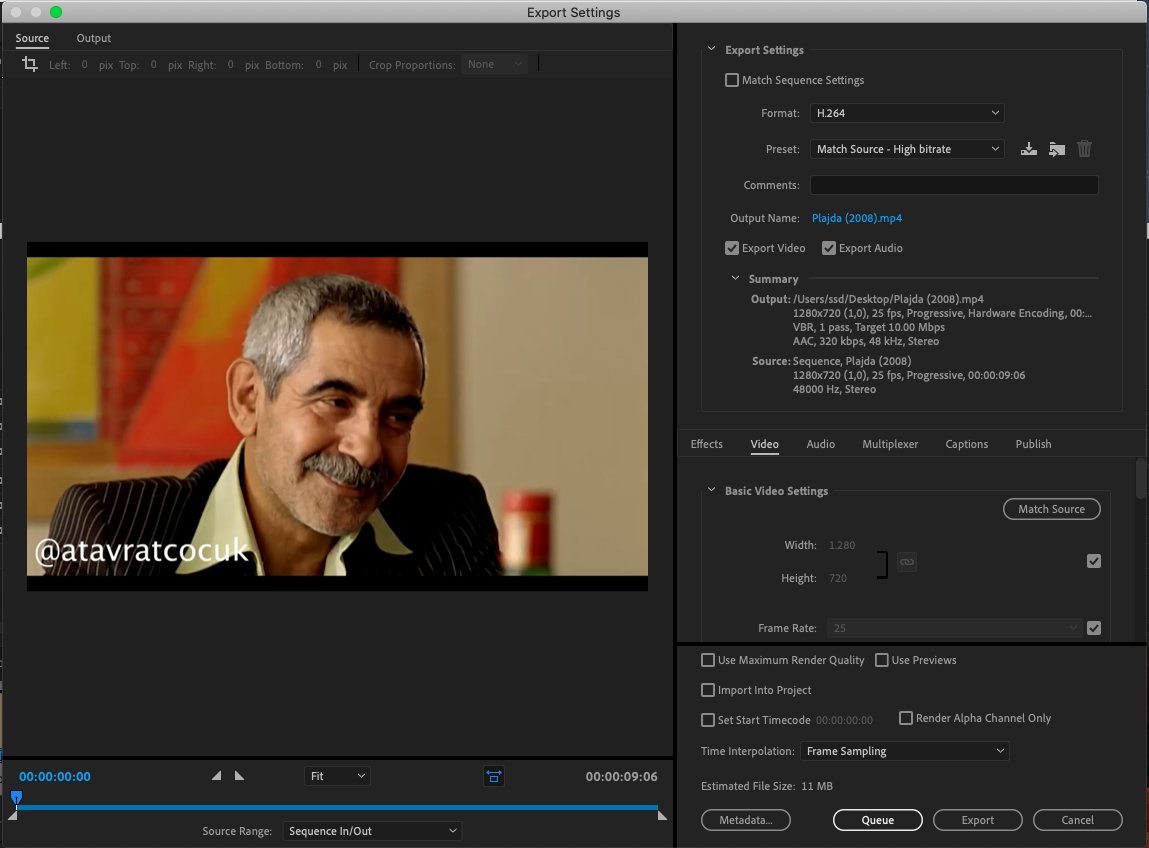Click the Queue button
This screenshot has height=848, width=1149.
click(x=877, y=820)
